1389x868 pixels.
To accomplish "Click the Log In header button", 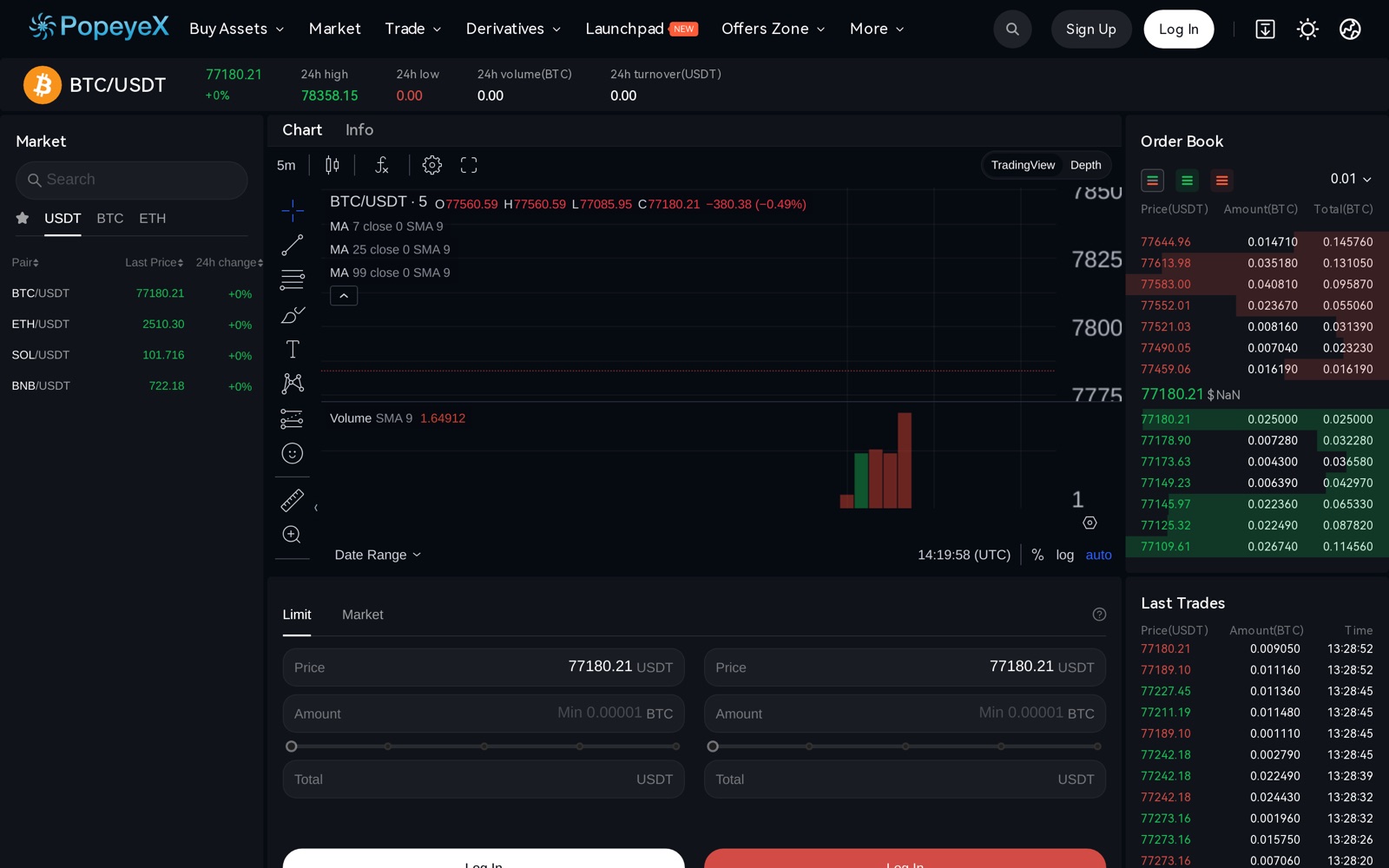I will point(1179,29).
